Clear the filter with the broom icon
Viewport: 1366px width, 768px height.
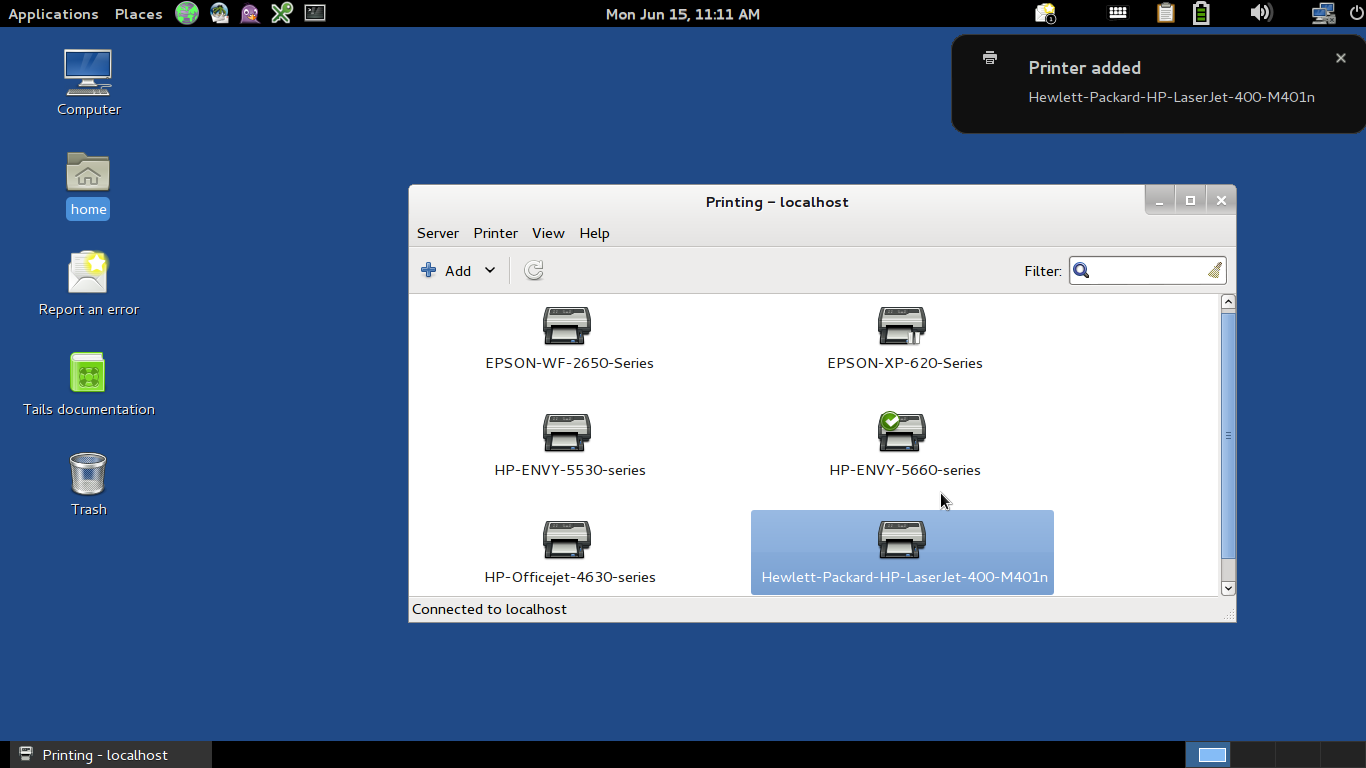point(1214,270)
